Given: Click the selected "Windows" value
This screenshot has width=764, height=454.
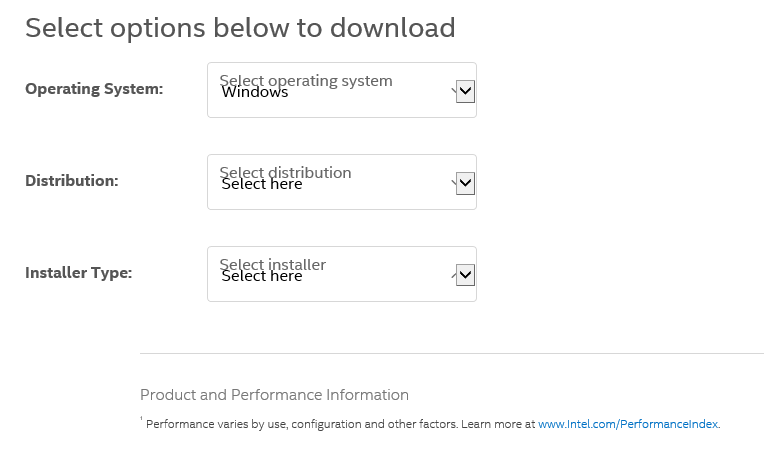Looking at the screenshot, I should (255, 93).
